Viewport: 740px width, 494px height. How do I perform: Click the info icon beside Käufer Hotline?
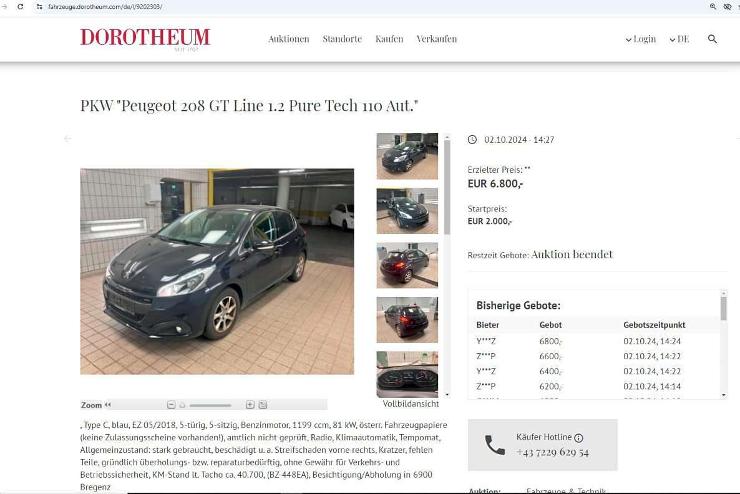coord(579,438)
